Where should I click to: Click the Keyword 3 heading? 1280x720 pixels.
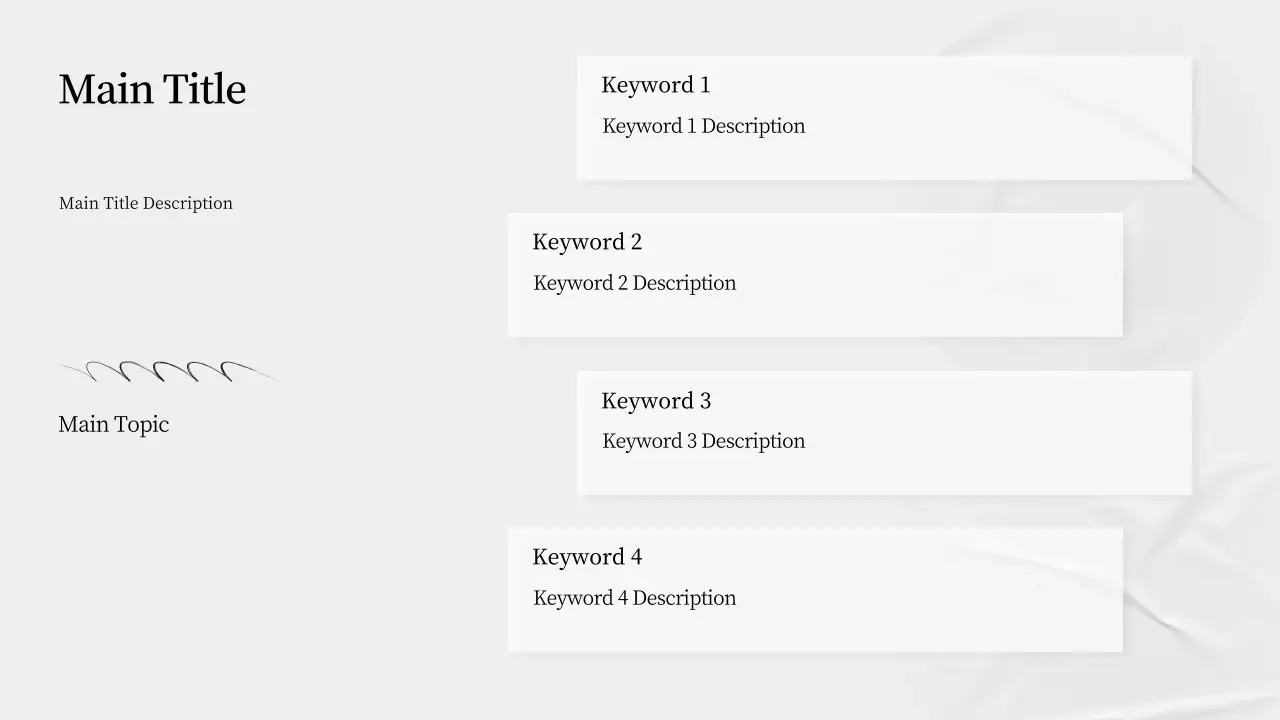click(656, 401)
